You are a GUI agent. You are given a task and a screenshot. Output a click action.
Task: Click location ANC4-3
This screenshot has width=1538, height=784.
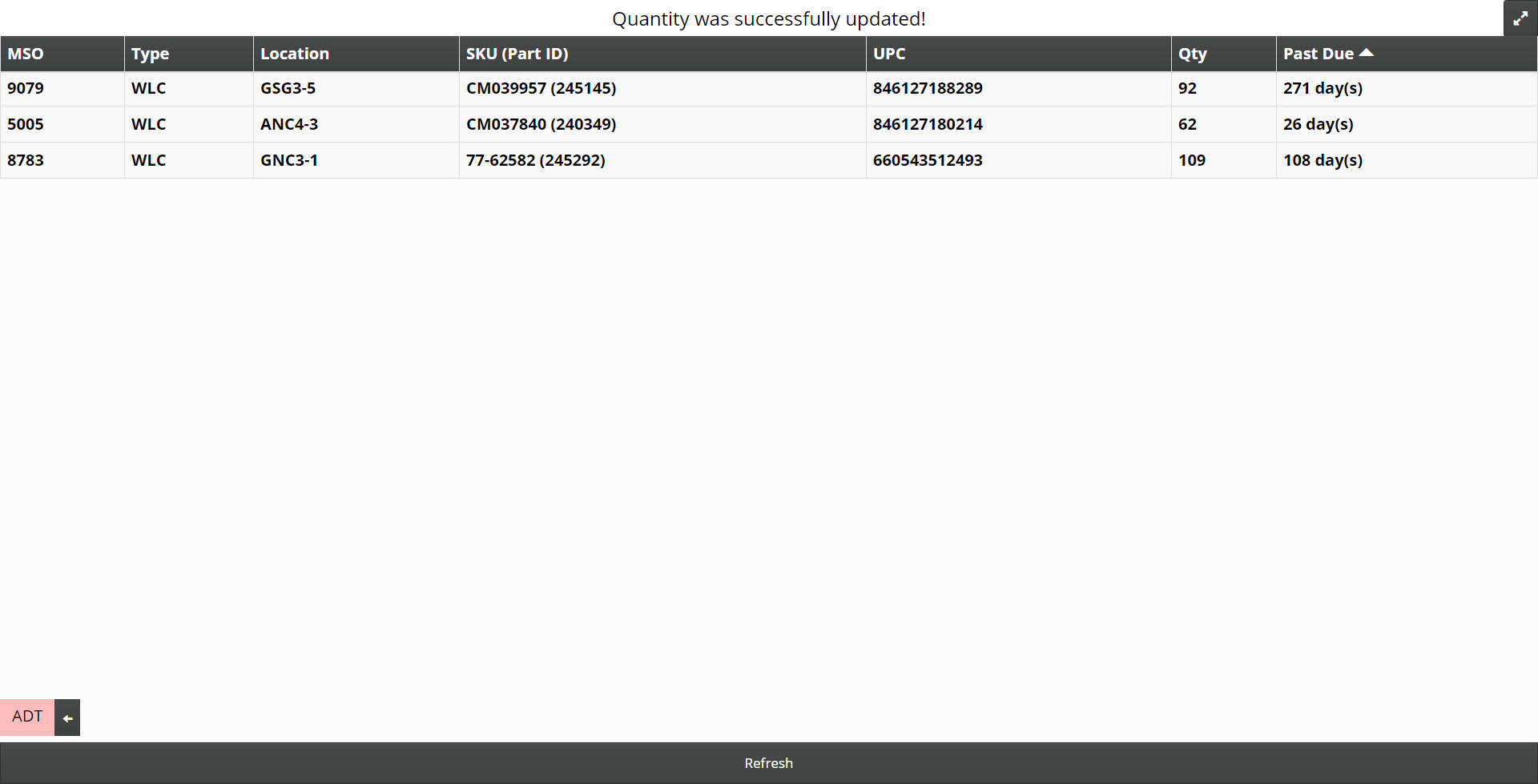click(356, 124)
